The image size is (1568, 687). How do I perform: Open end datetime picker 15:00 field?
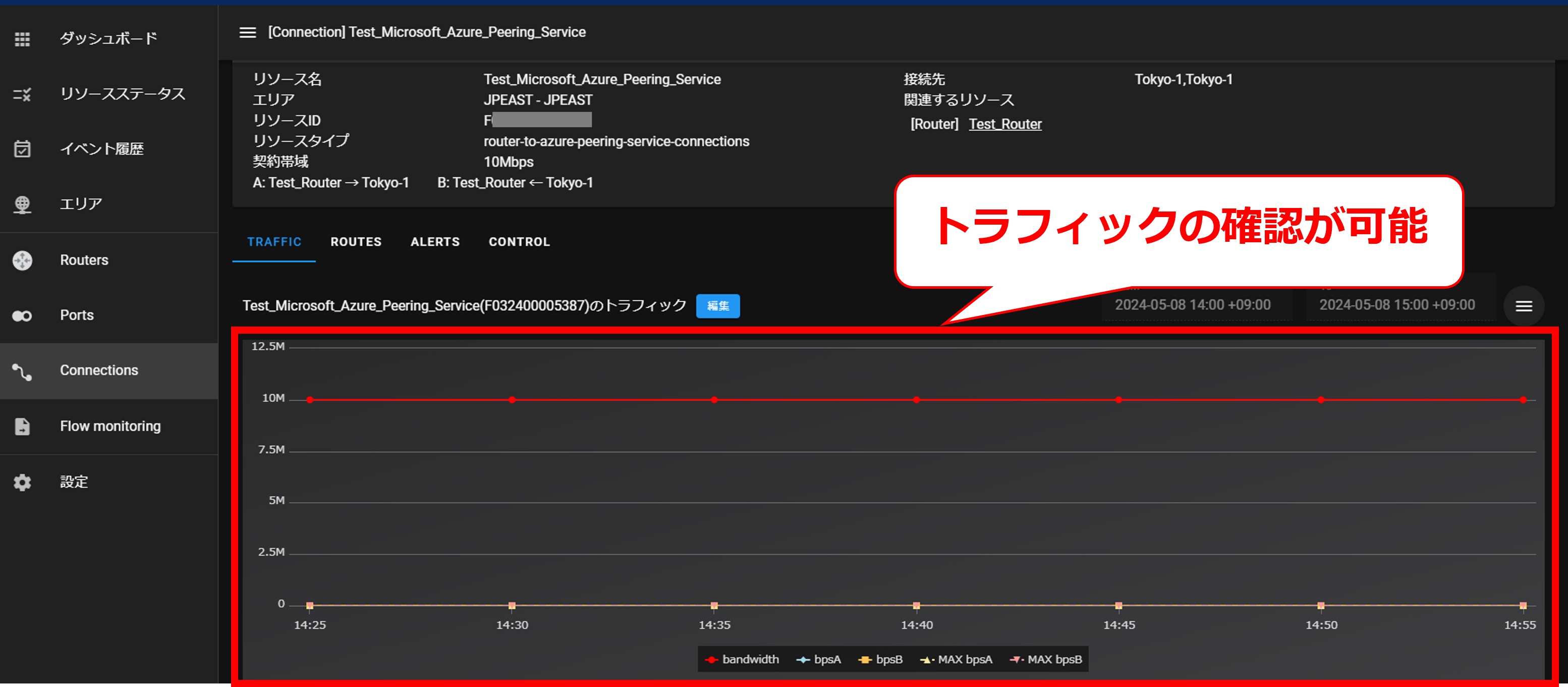point(1397,305)
